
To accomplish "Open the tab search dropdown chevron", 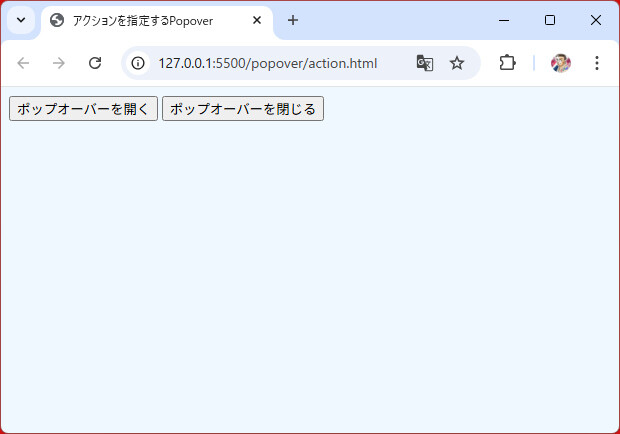I will [x=21, y=20].
